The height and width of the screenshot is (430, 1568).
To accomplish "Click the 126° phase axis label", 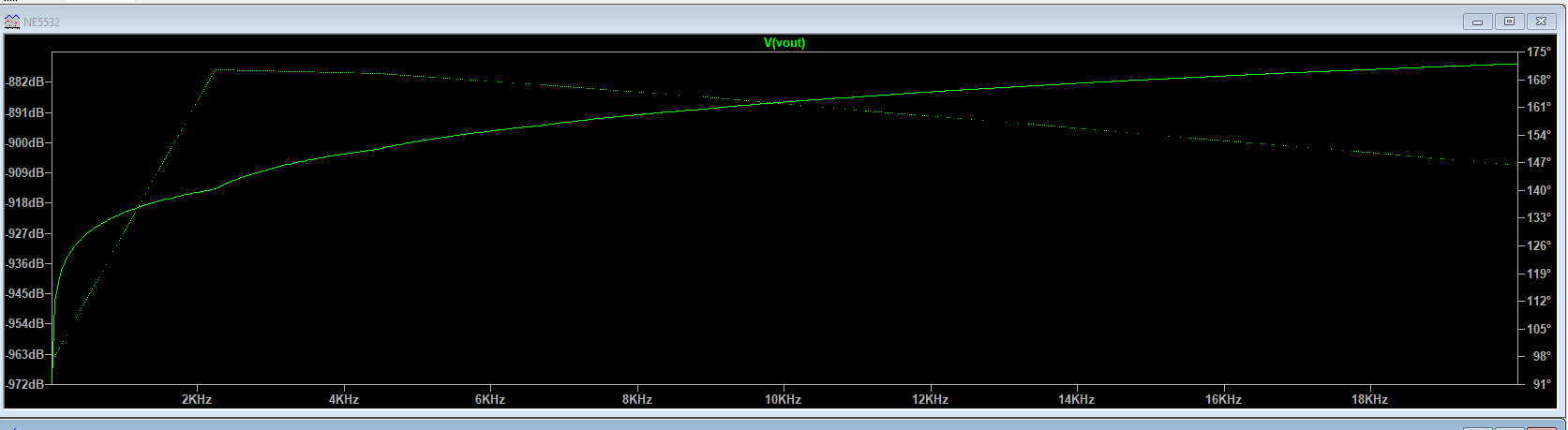I will click(x=1539, y=246).
